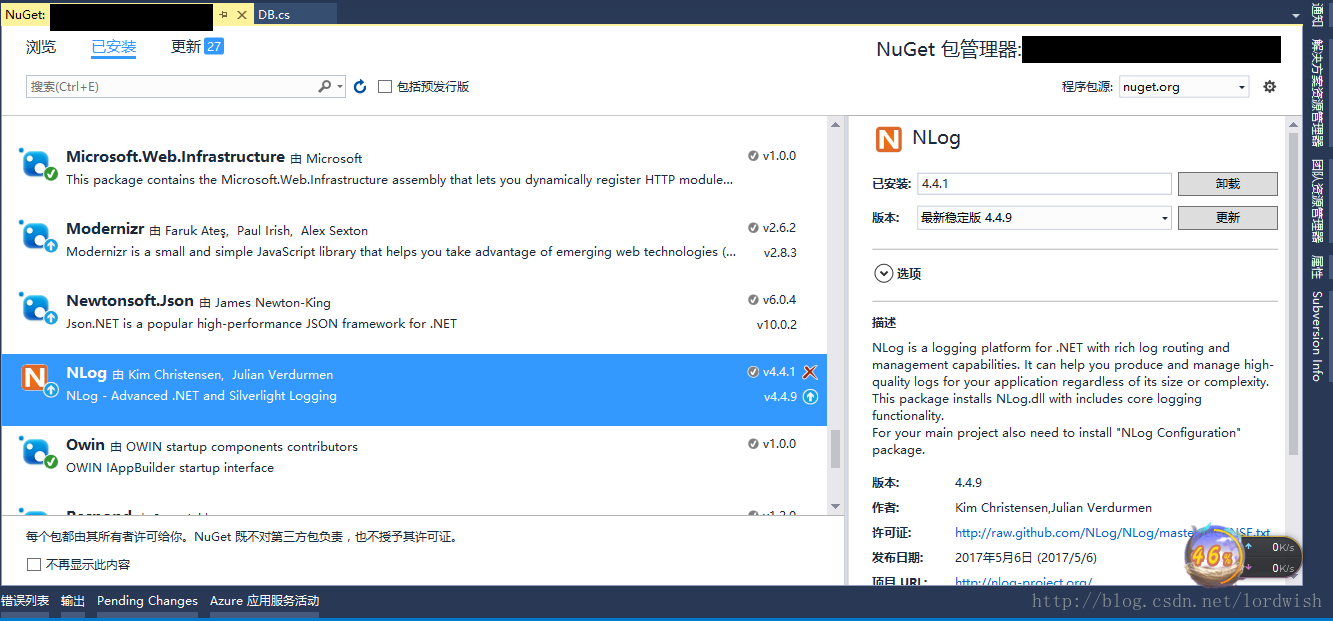1333x621 pixels.
Task: Click the package search input field
Action: tap(172, 87)
